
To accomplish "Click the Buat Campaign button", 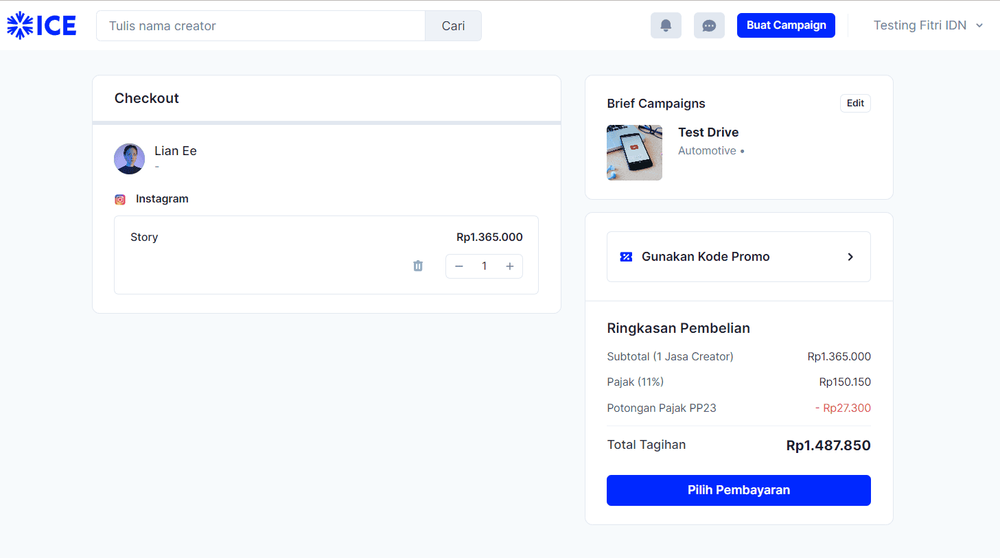I will pos(785,26).
